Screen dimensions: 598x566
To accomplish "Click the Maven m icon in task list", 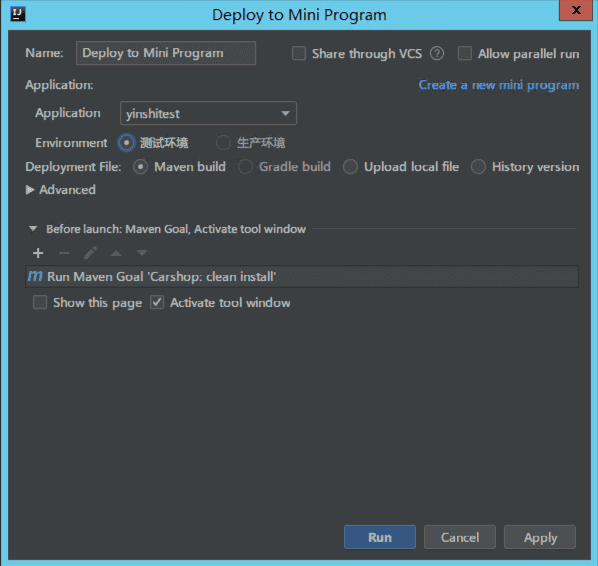I will pos(35,276).
